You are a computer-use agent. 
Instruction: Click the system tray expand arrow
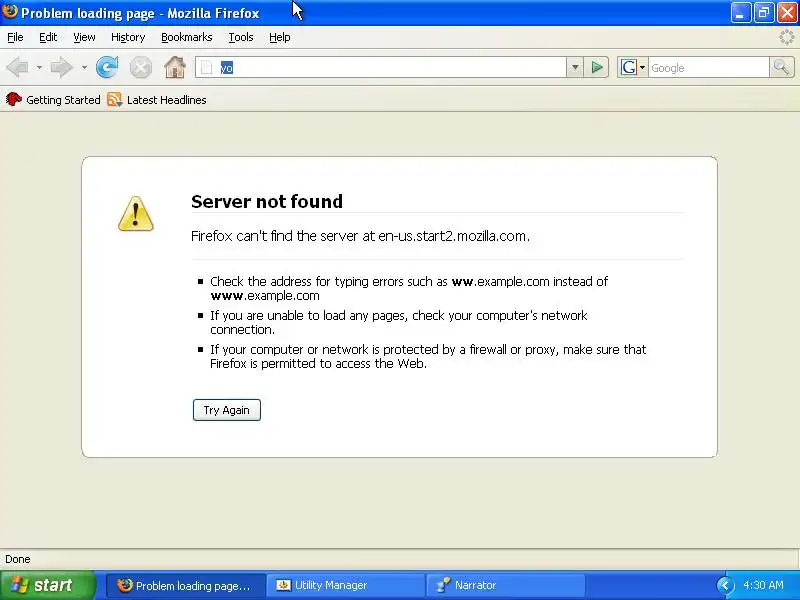725,585
